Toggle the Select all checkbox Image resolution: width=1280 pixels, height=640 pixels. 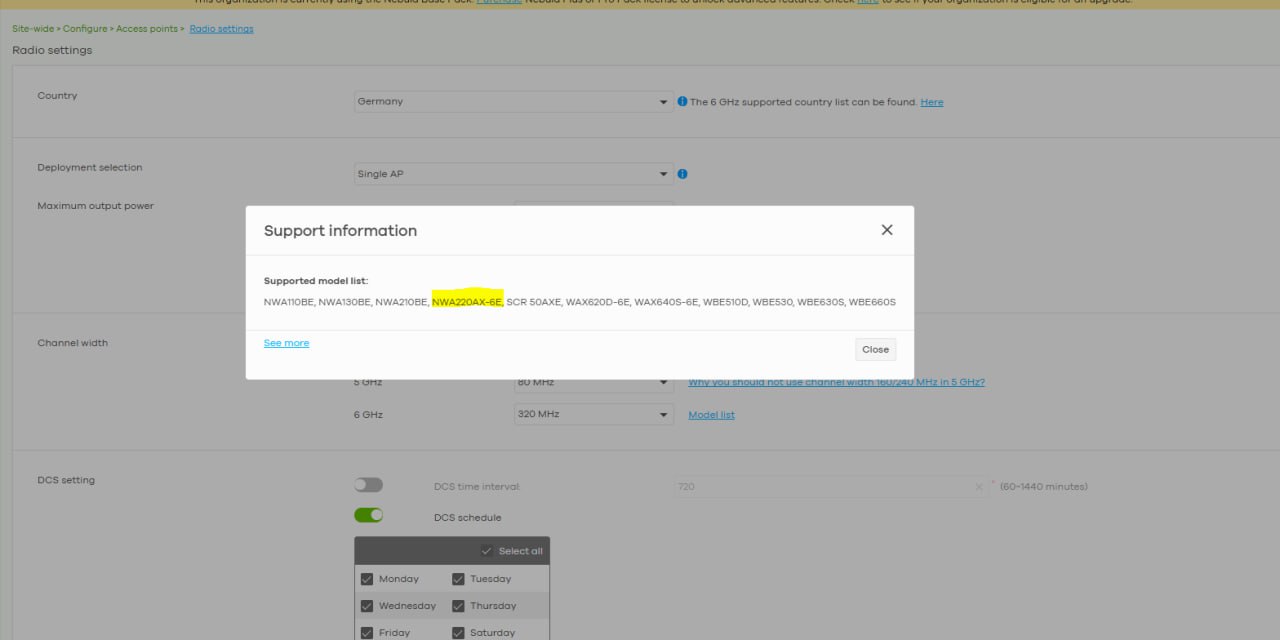(x=487, y=551)
